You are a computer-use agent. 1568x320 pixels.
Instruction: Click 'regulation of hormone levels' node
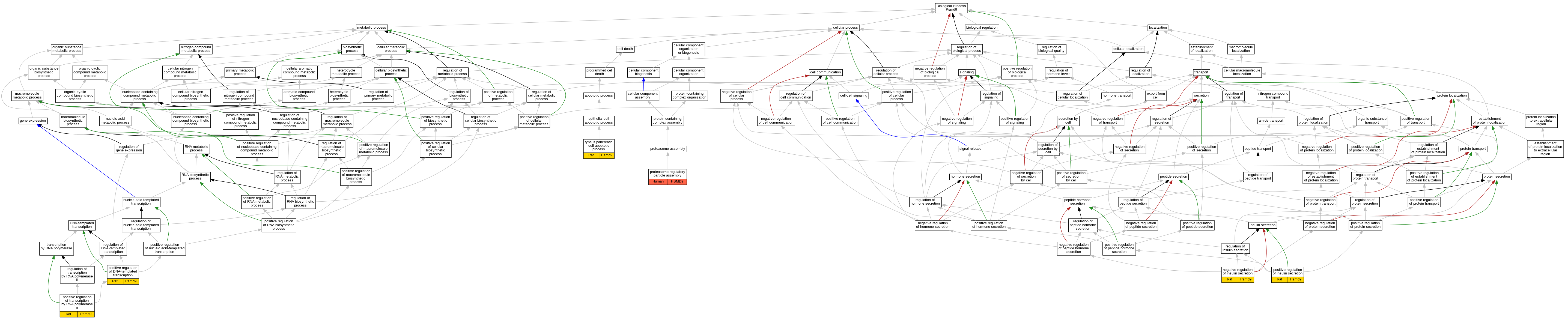click(x=1059, y=72)
